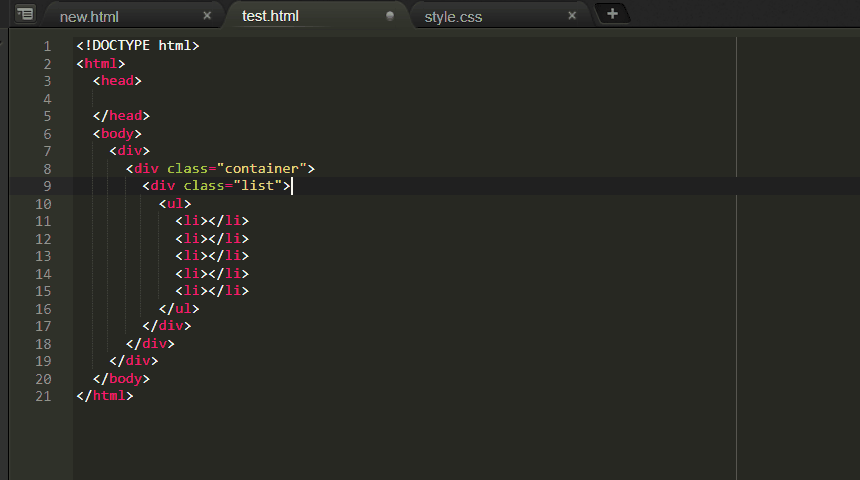Click the '<div>' tag on line 7
Image resolution: width=860 pixels, height=480 pixels.
129,151
